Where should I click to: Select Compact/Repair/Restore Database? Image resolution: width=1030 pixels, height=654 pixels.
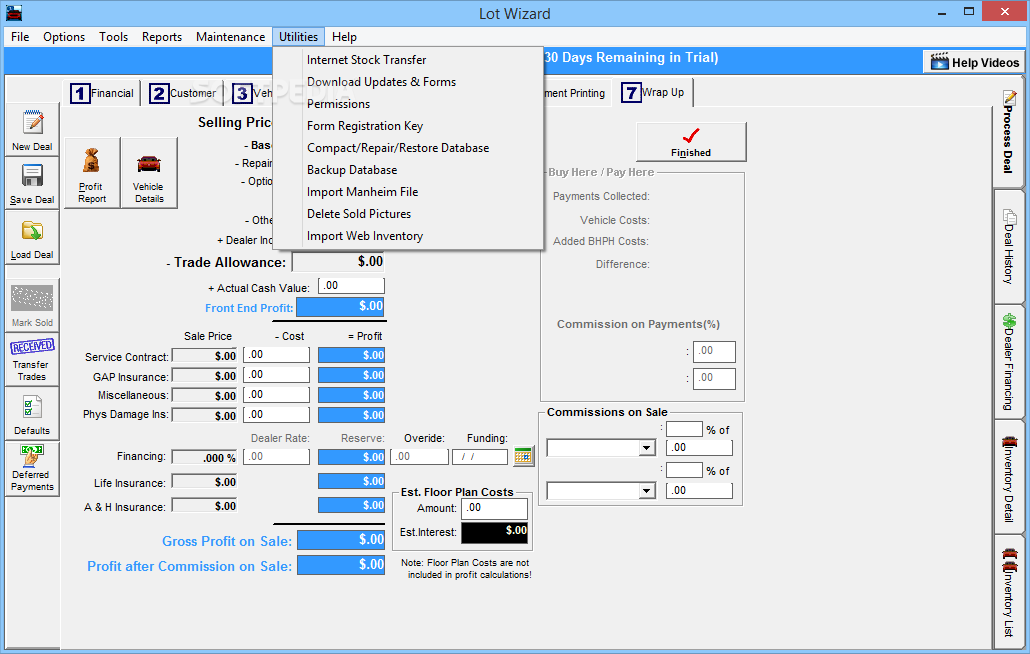pos(409,148)
